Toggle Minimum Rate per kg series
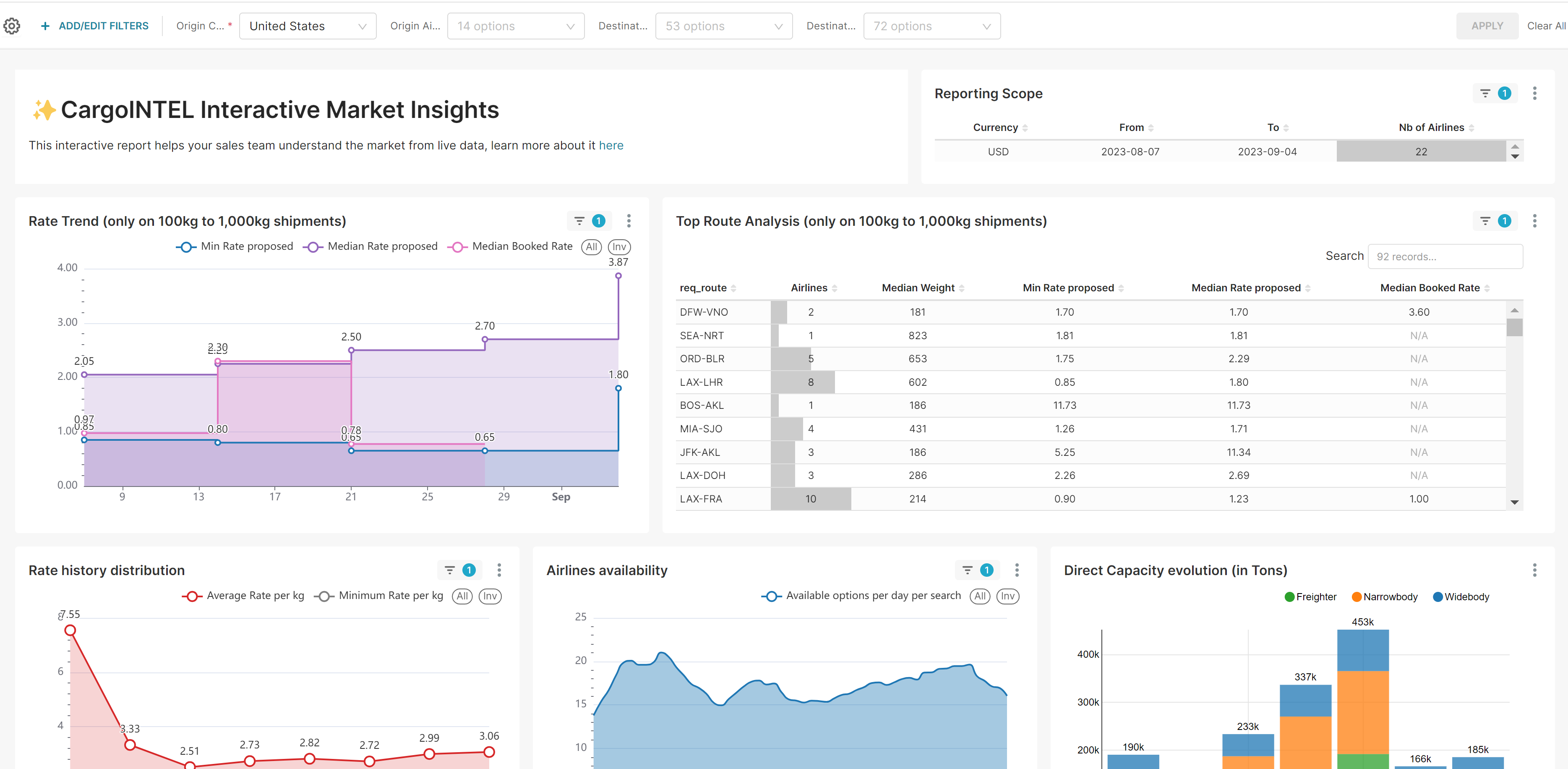This screenshot has height=769, width=1568. point(378,596)
